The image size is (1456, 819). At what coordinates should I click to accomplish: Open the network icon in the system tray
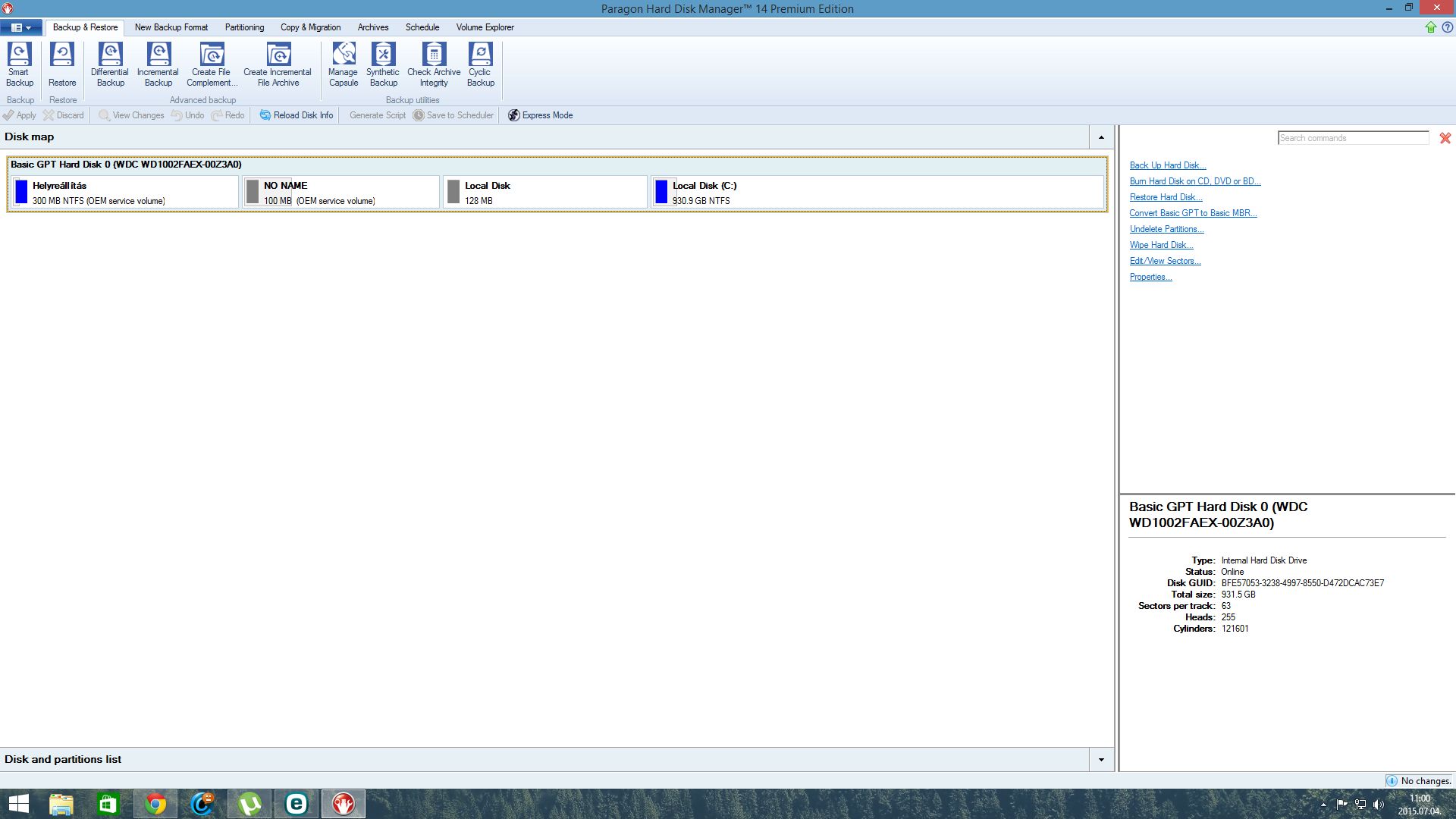1360,805
